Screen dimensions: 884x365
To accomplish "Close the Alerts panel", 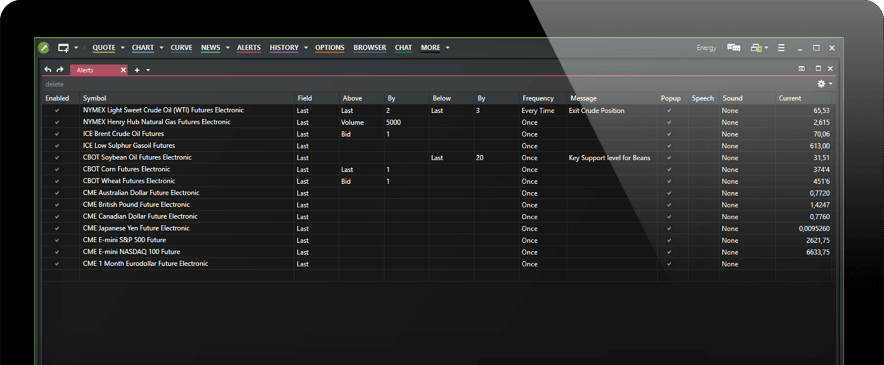I will point(830,69).
